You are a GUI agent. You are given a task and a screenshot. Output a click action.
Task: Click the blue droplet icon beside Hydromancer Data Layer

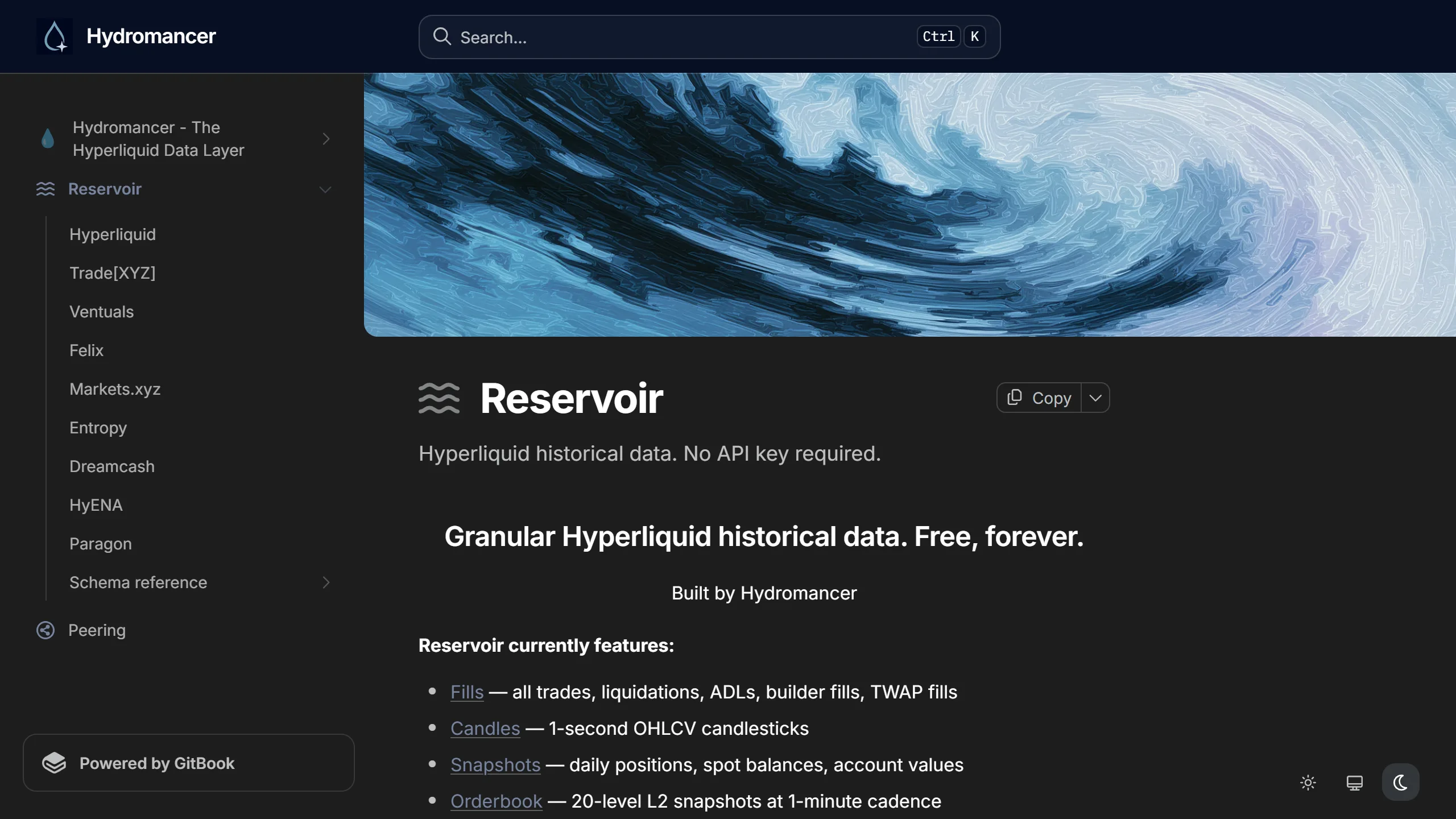[x=48, y=138]
